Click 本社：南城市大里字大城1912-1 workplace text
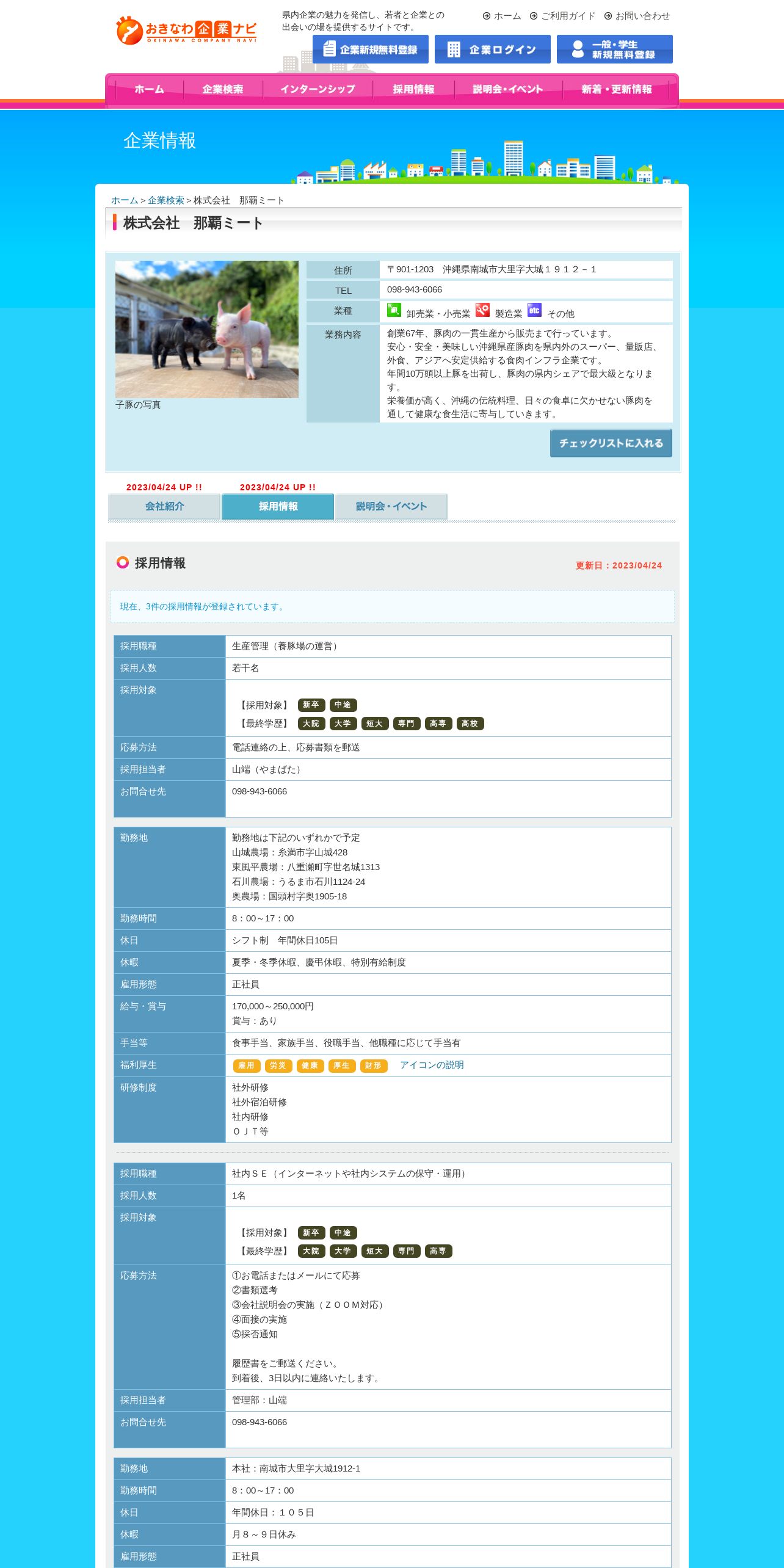 click(x=296, y=1468)
